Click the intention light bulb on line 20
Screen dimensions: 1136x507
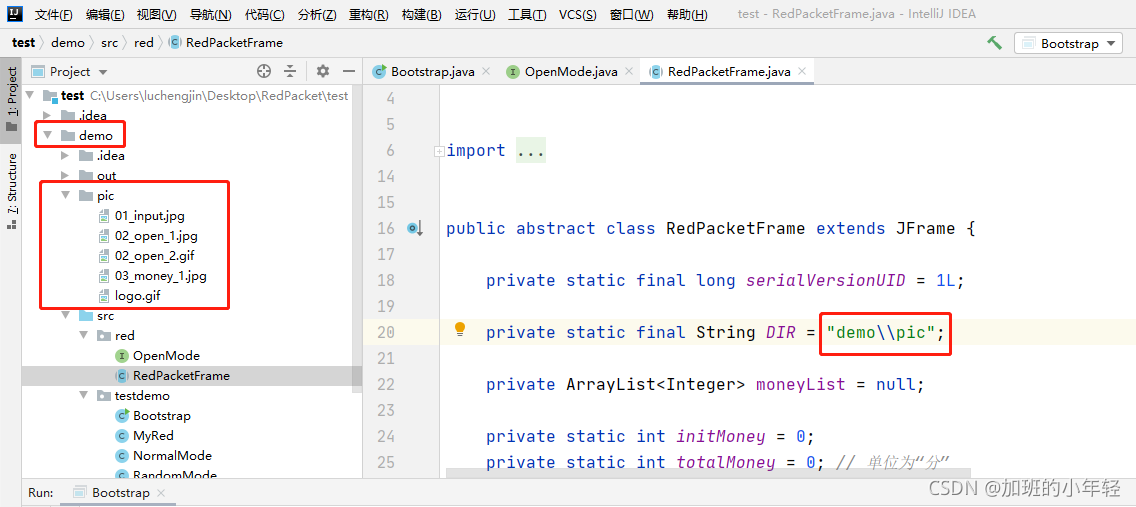459,330
